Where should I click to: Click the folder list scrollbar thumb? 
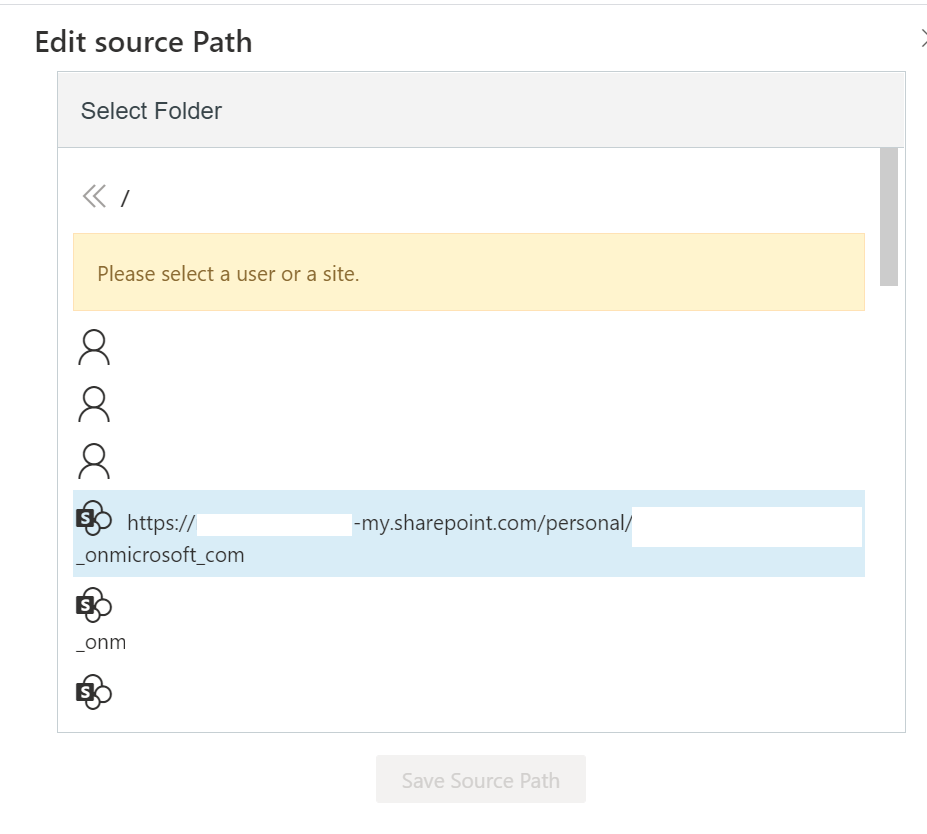tap(888, 216)
